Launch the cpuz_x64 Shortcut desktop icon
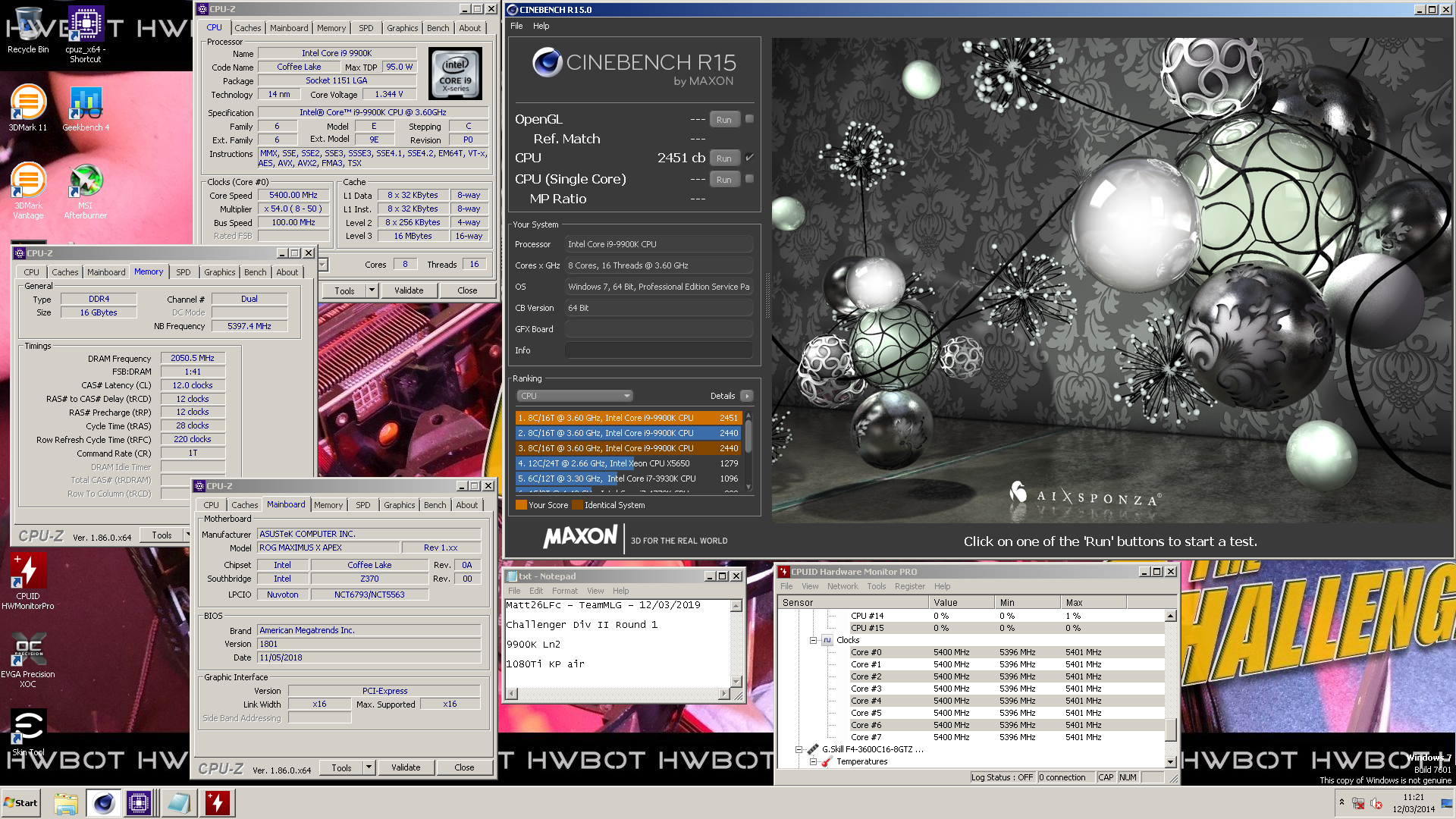Viewport: 1456px width, 819px height. (86, 34)
